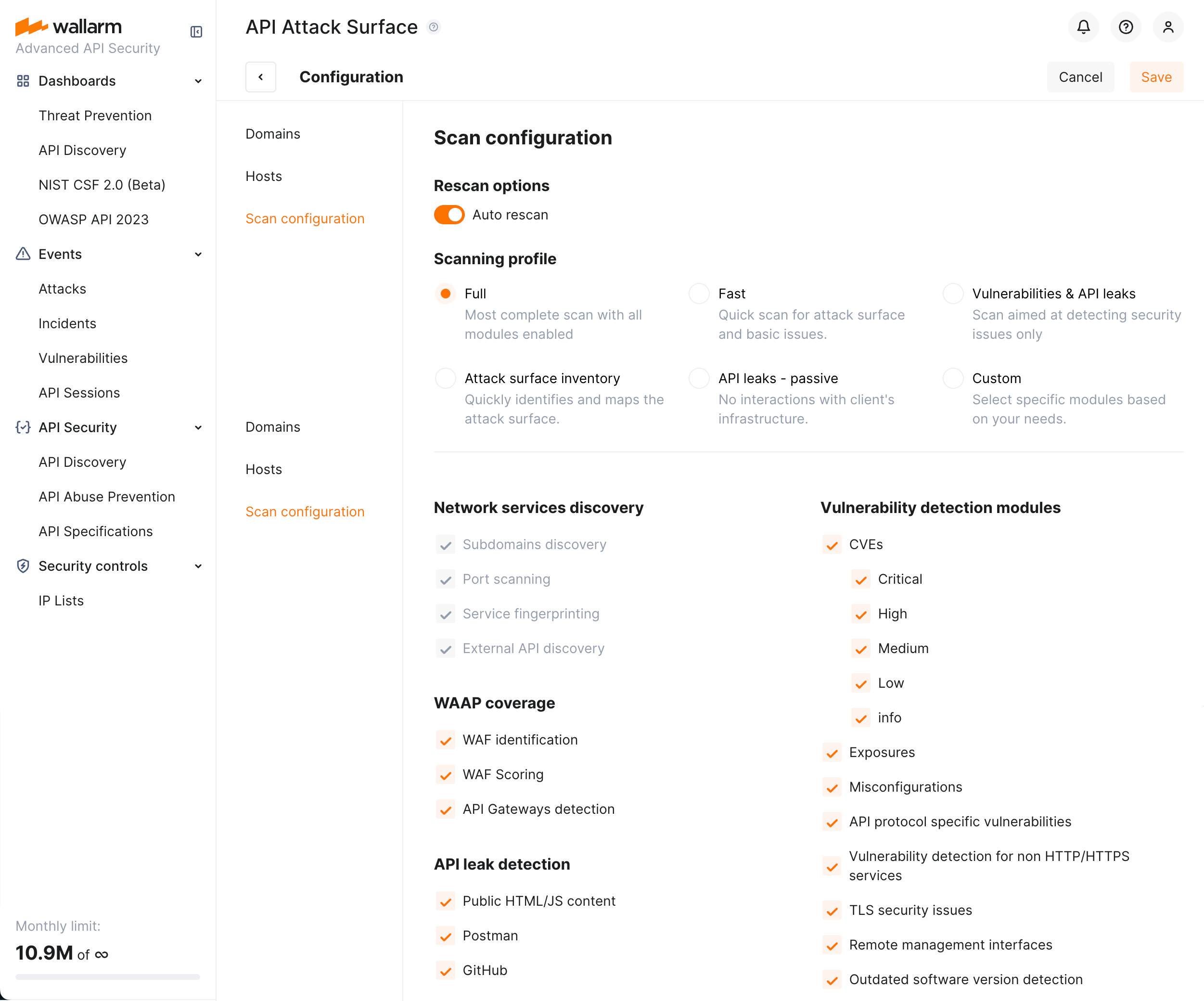Uncheck the WAF Scoring checkbox

click(446, 774)
